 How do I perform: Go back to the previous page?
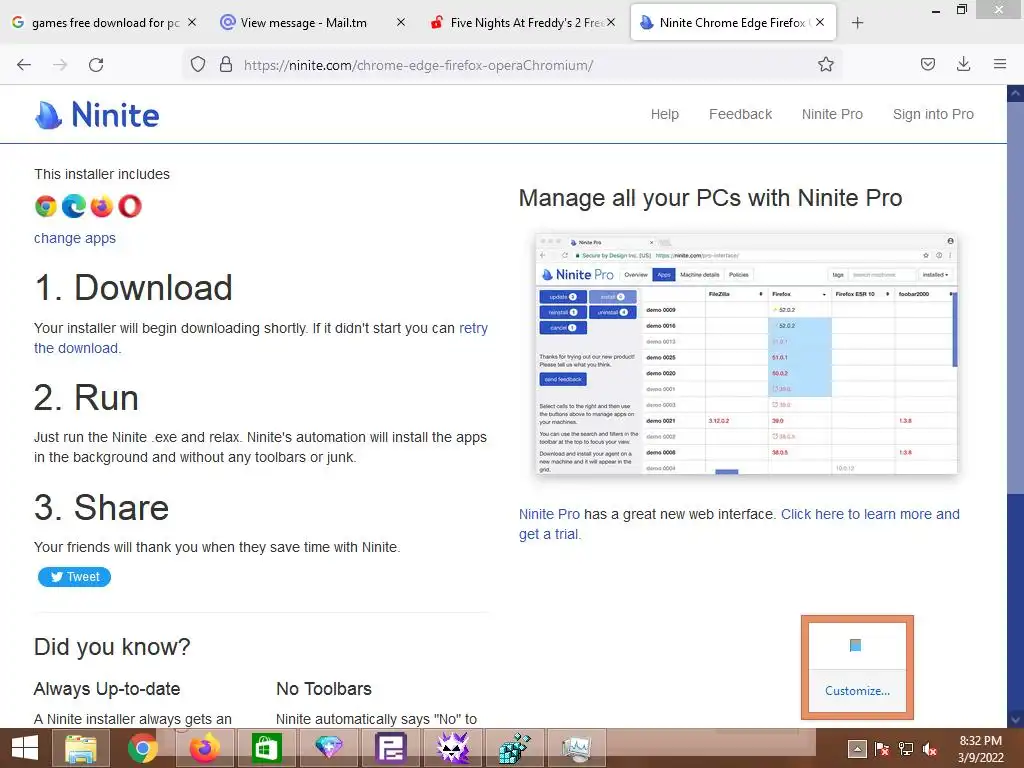coord(24,65)
